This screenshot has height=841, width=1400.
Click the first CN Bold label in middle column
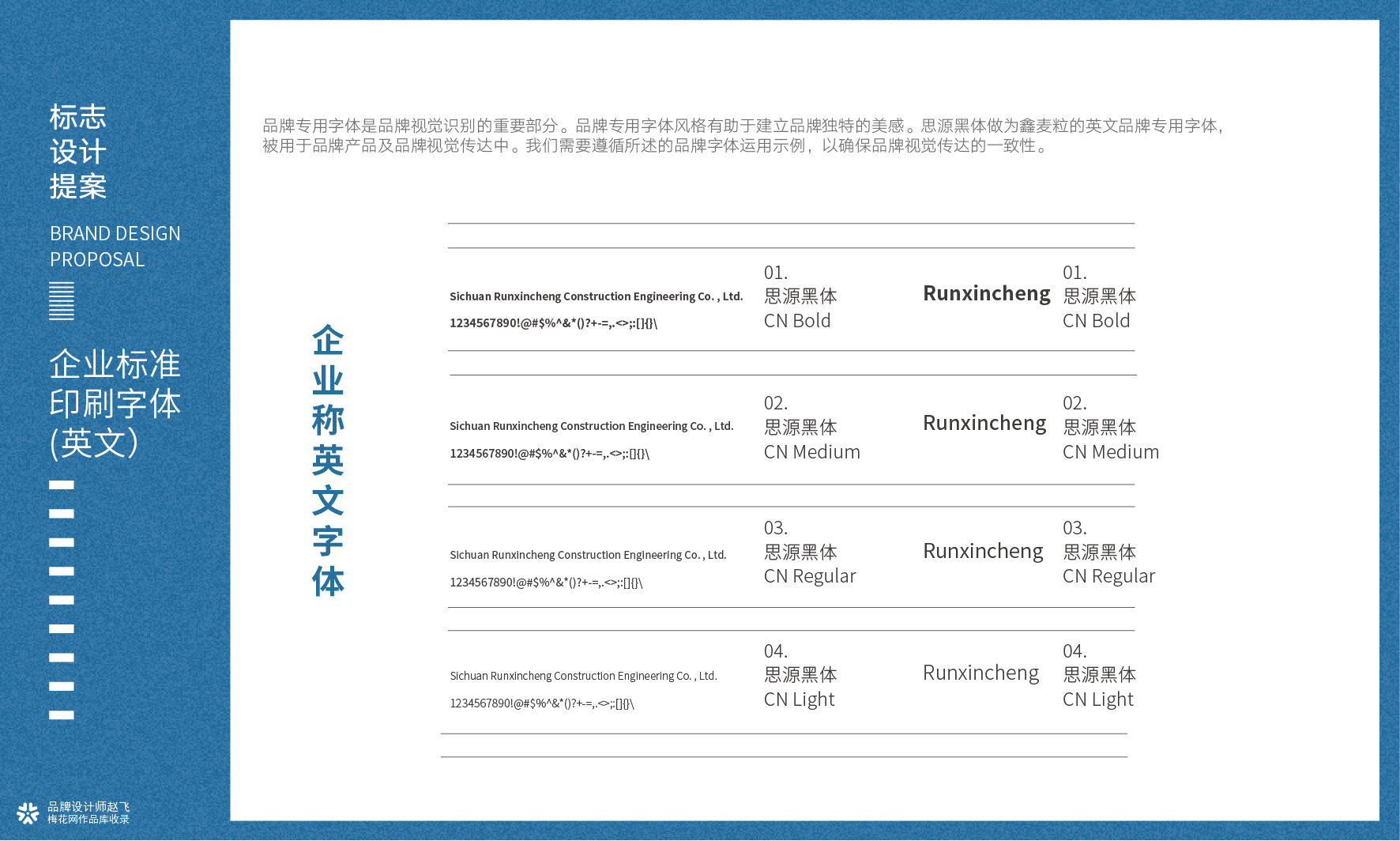tap(797, 321)
